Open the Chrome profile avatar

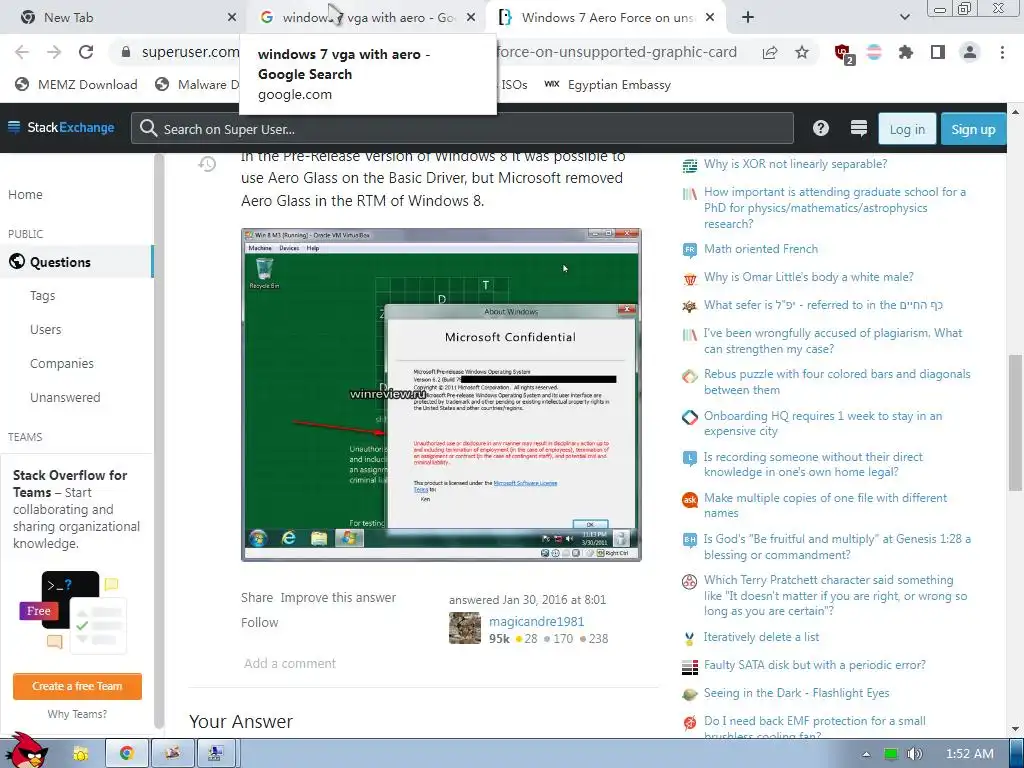coord(970,52)
